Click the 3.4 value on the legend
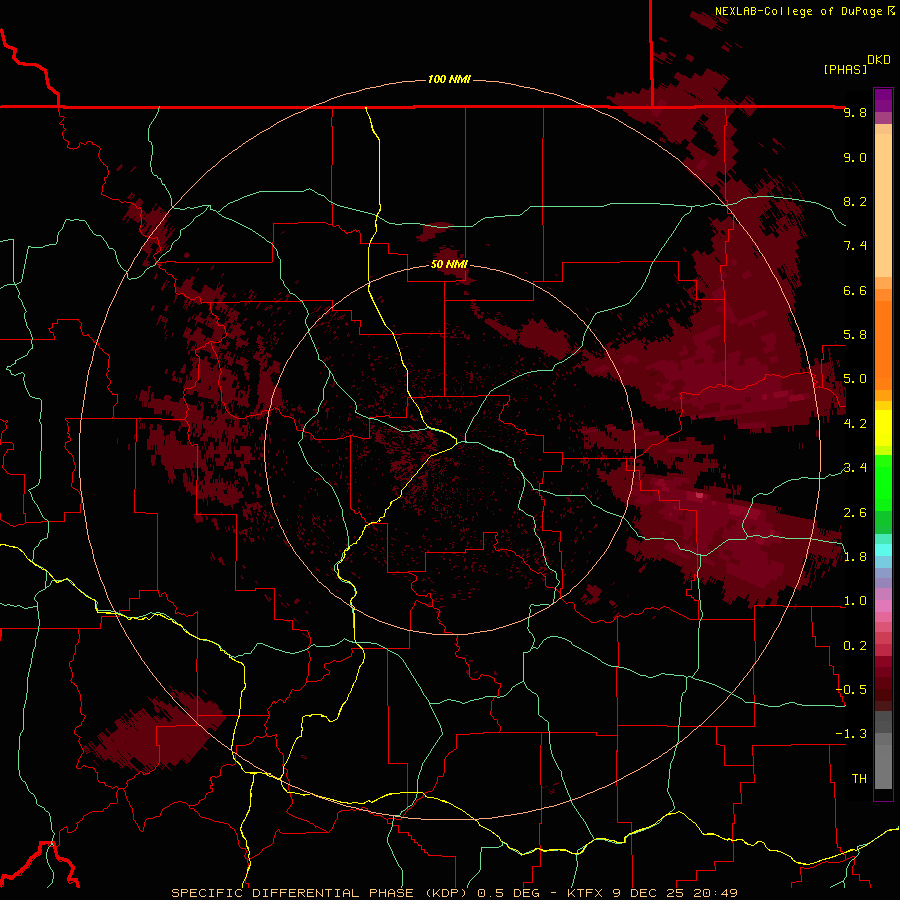Screen dimensions: 900x900 pyautogui.click(x=855, y=468)
